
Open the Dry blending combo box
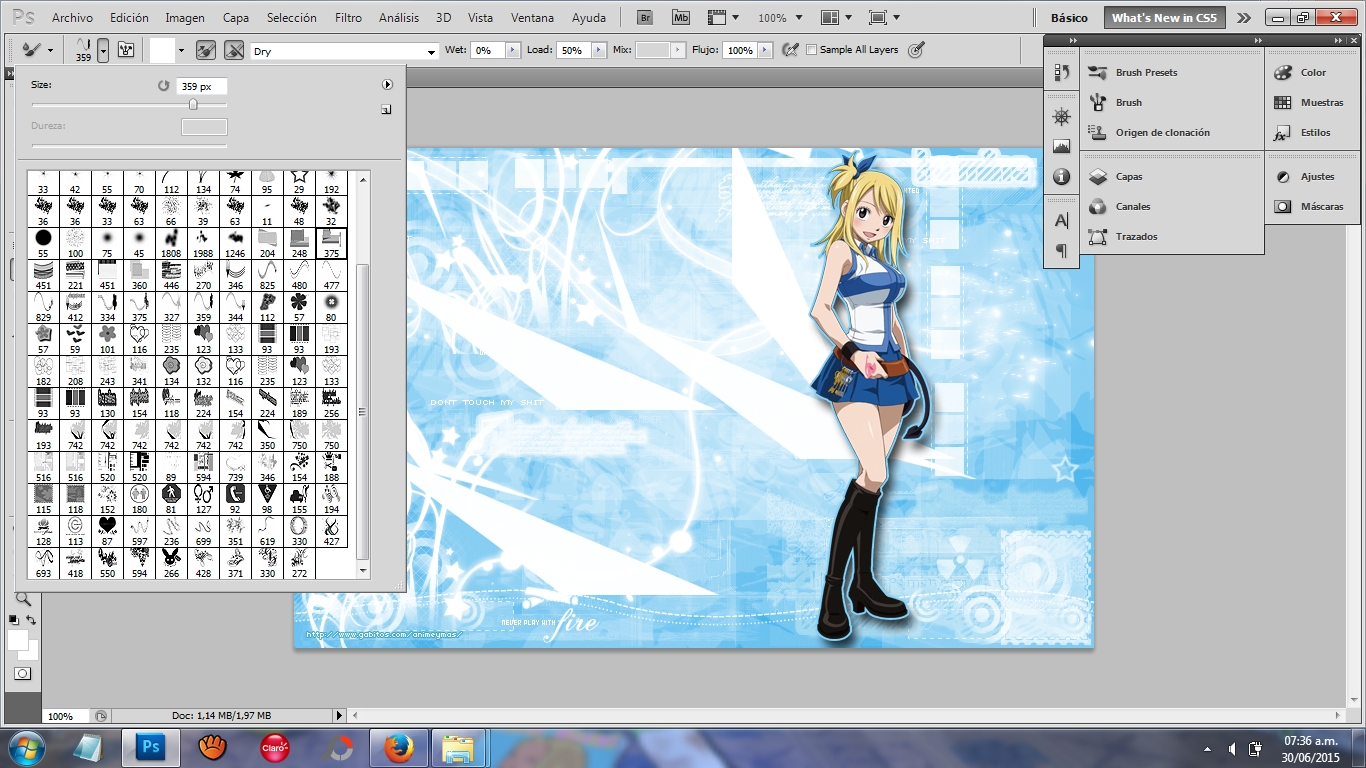(x=345, y=51)
